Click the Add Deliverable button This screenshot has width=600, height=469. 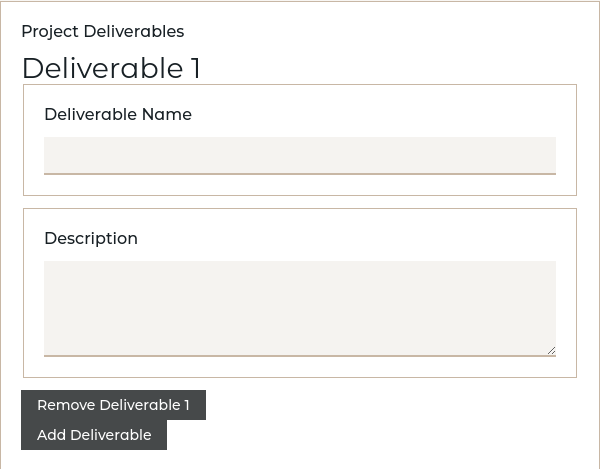pyautogui.click(x=94, y=435)
